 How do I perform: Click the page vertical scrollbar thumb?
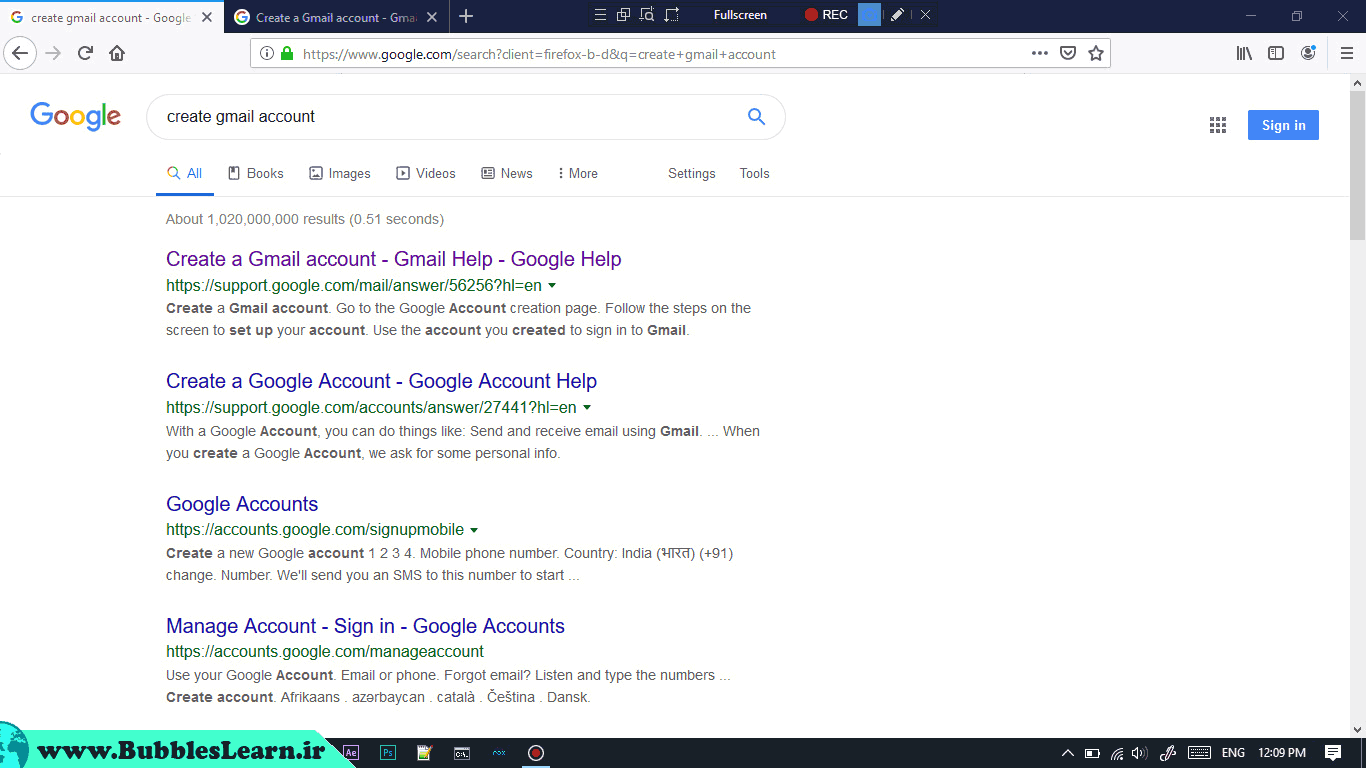point(1357,165)
